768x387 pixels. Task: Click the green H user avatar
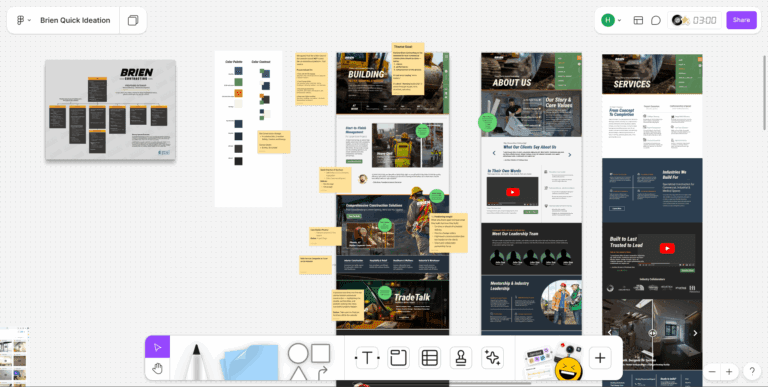pos(608,20)
